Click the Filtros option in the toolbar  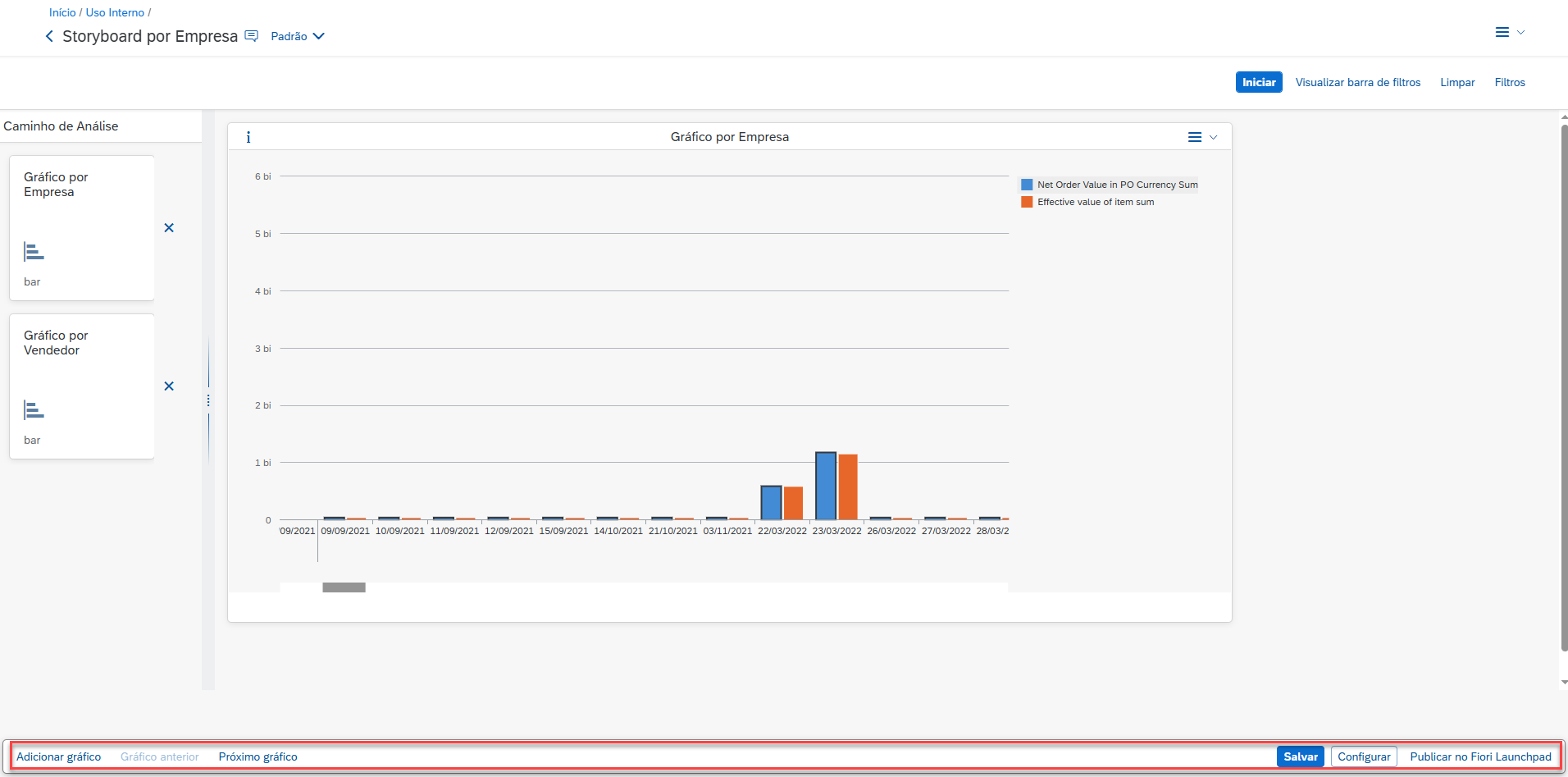click(1509, 82)
